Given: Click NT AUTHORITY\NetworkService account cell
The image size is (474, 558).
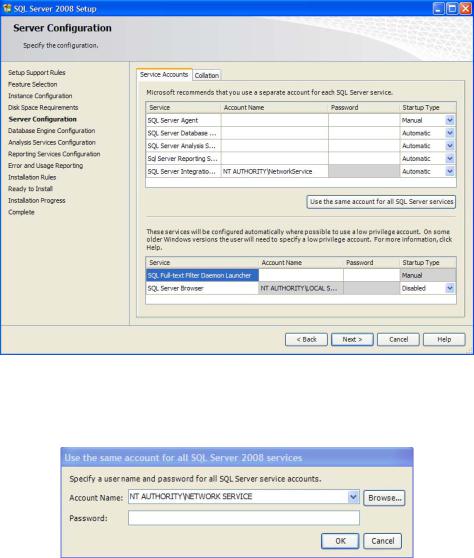Looking at the screenshot, I should [274, 172].
